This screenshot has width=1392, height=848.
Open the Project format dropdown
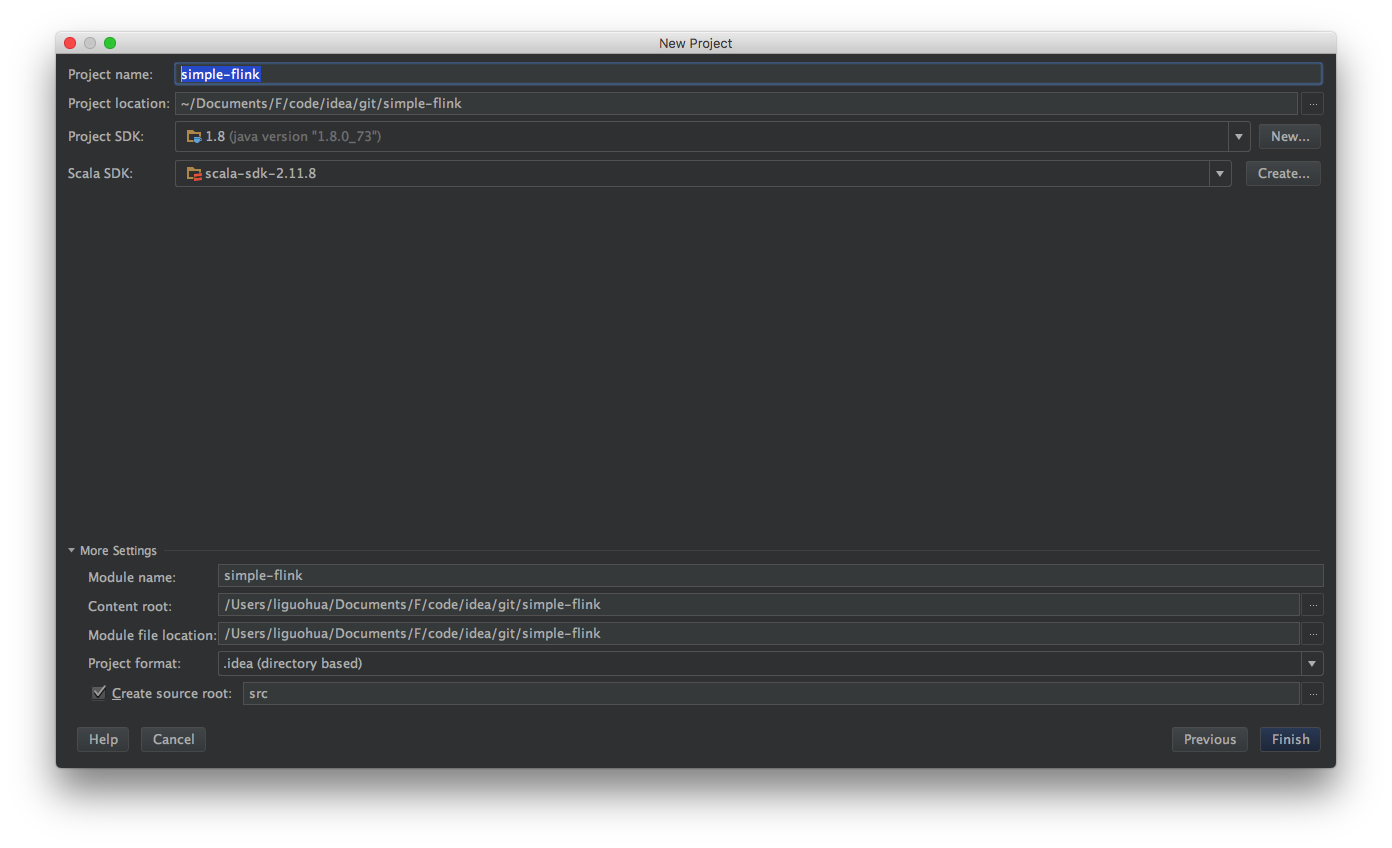pos(1311,663)
